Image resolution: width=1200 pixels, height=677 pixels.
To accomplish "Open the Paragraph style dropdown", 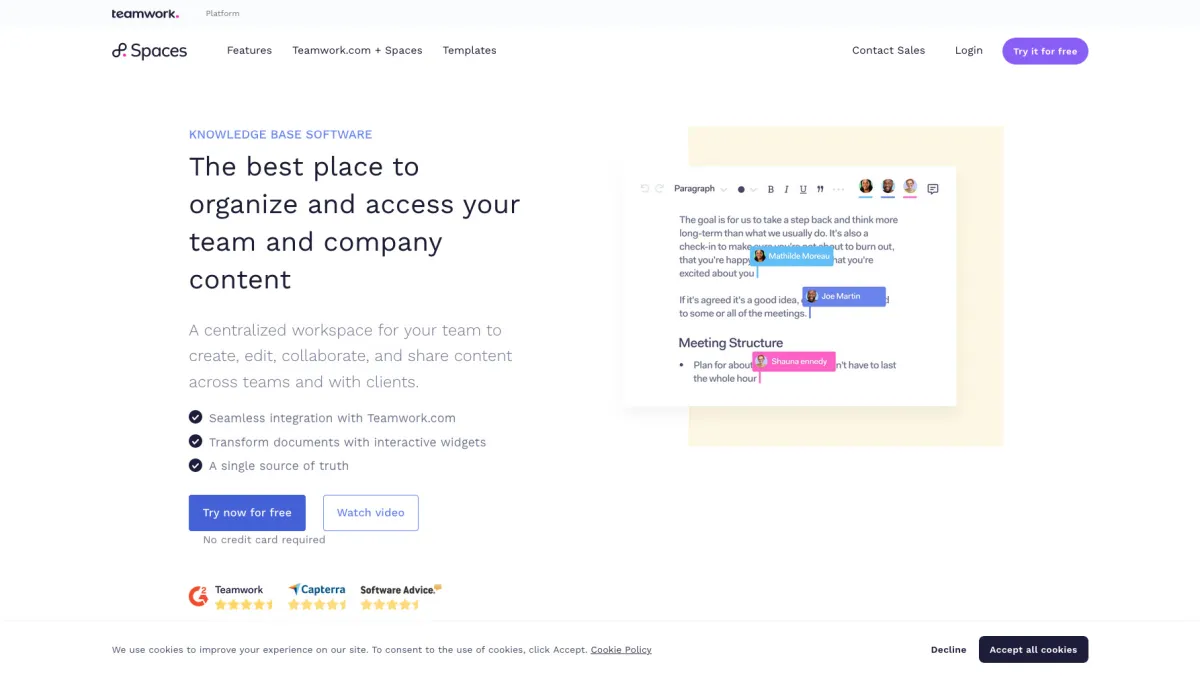I will [x=700, y=189].
